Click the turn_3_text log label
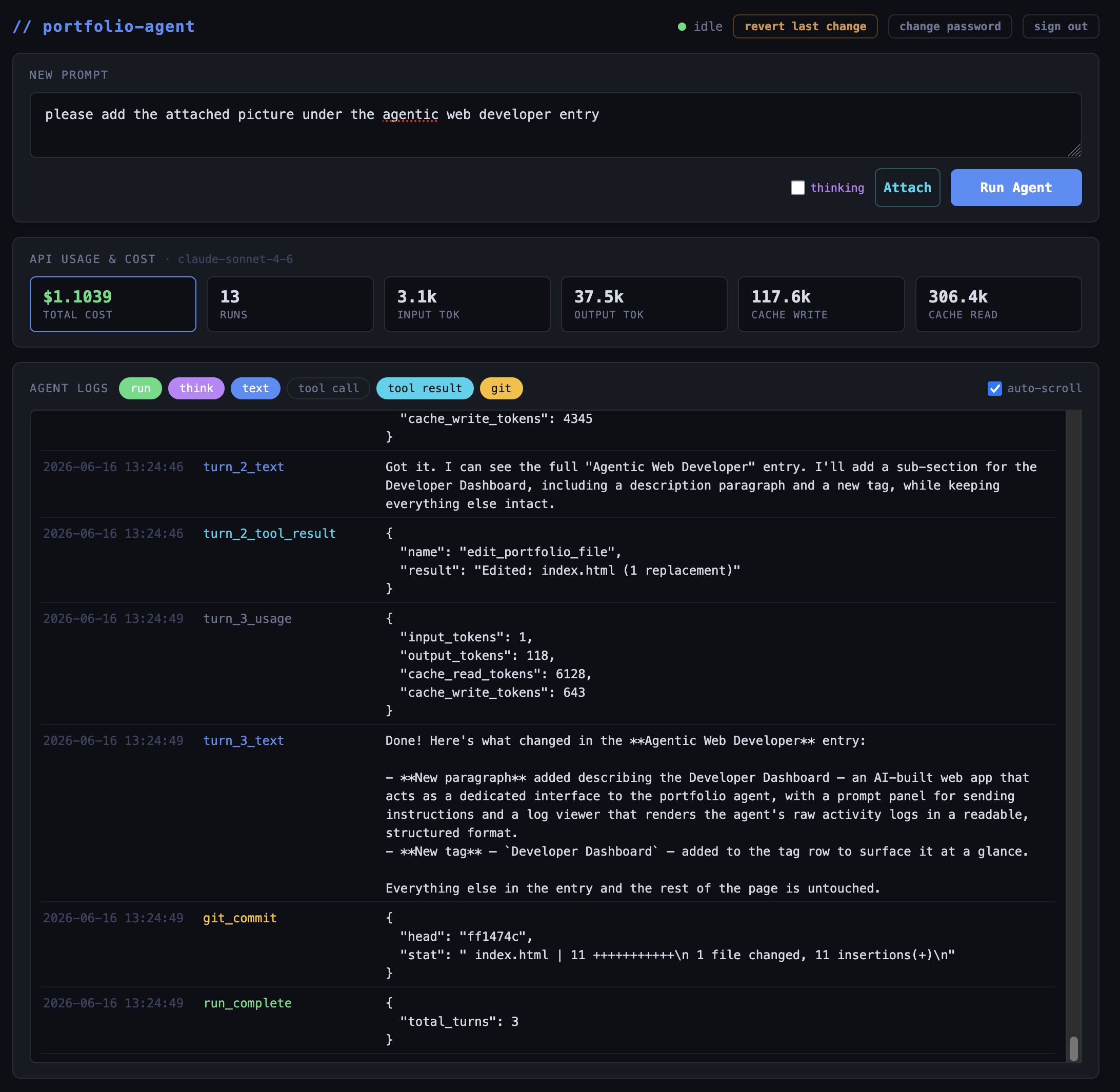This screenshot has width=1120, height=1092. 243,740
